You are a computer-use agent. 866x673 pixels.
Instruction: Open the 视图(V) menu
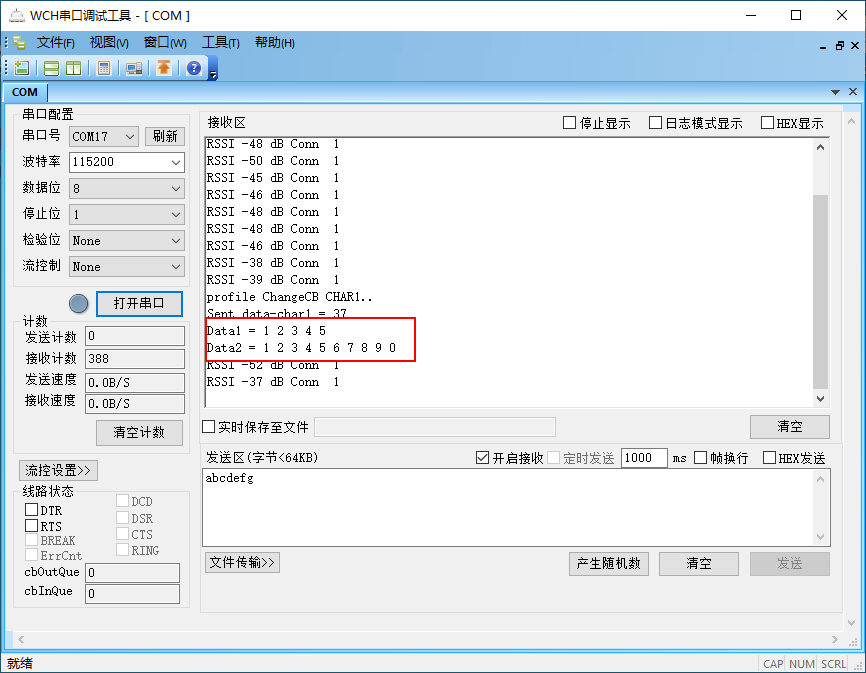click(109, 43)
